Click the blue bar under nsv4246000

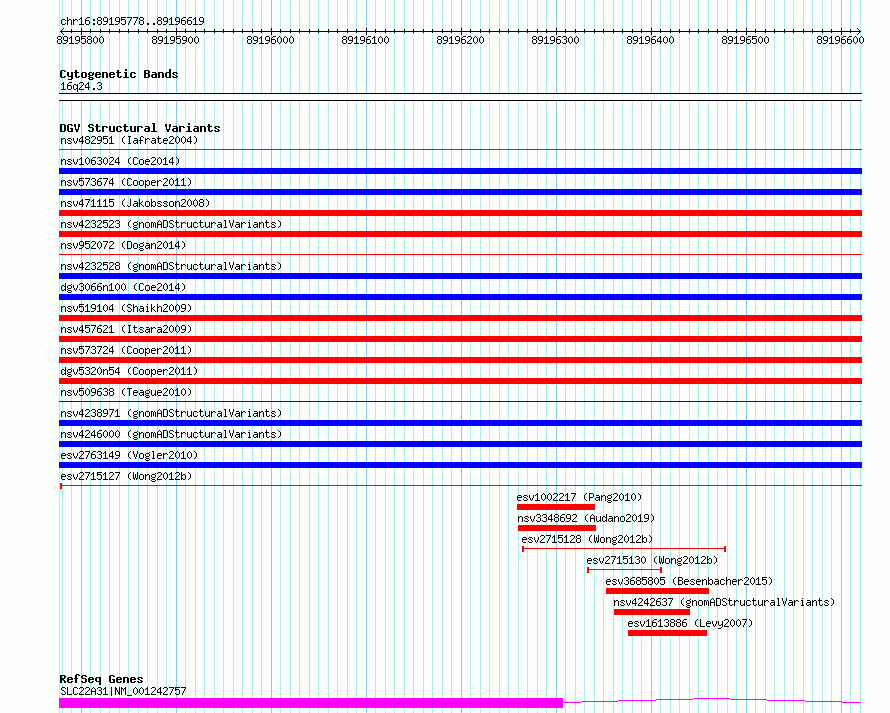(x=460, y=444)
